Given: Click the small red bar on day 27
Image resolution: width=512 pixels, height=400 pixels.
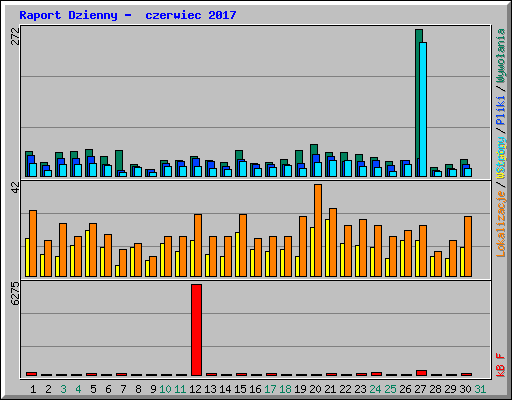Looking at the screenshot, I should click(421, 373).
